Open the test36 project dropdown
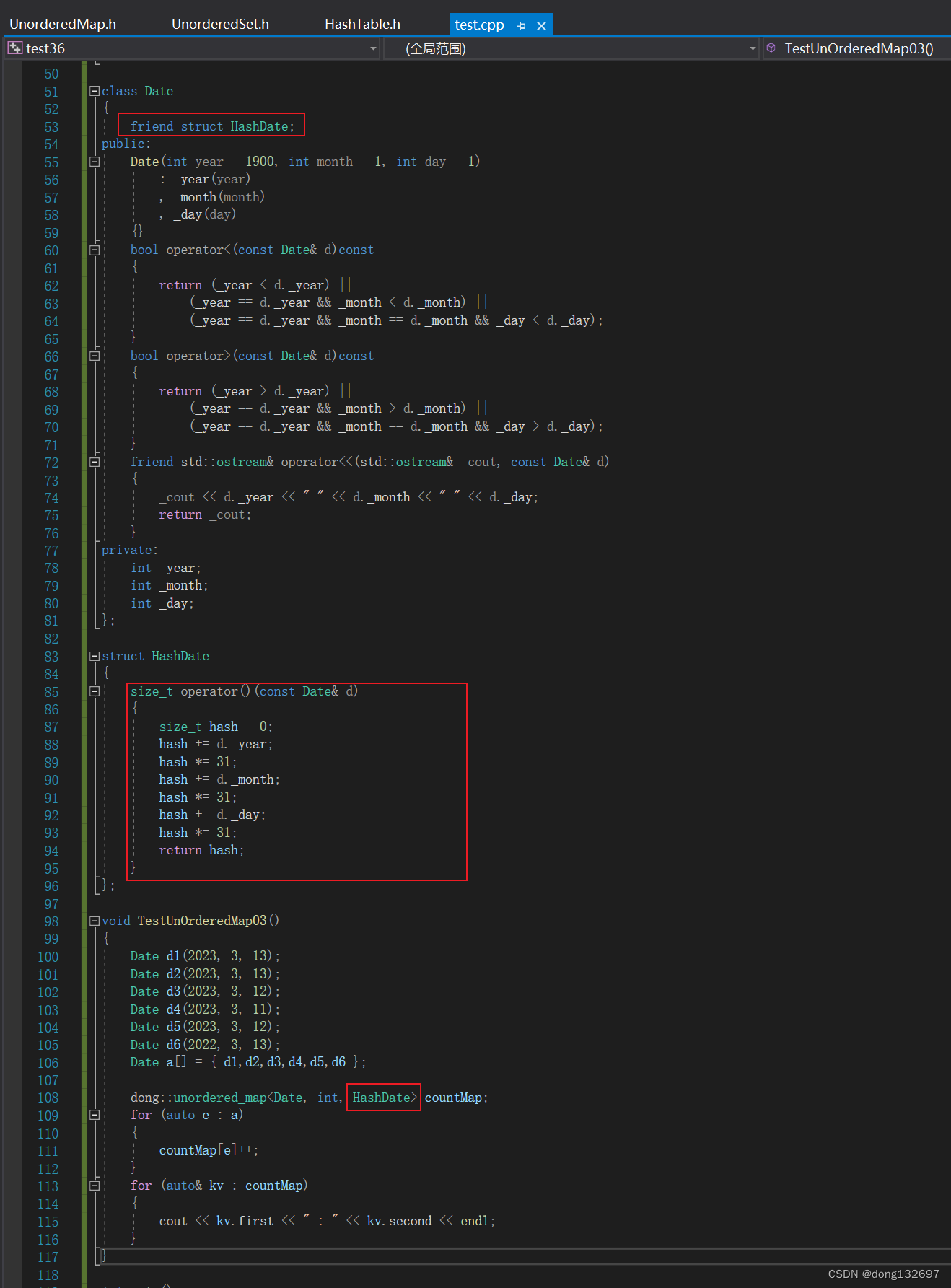 coord(373,48)
